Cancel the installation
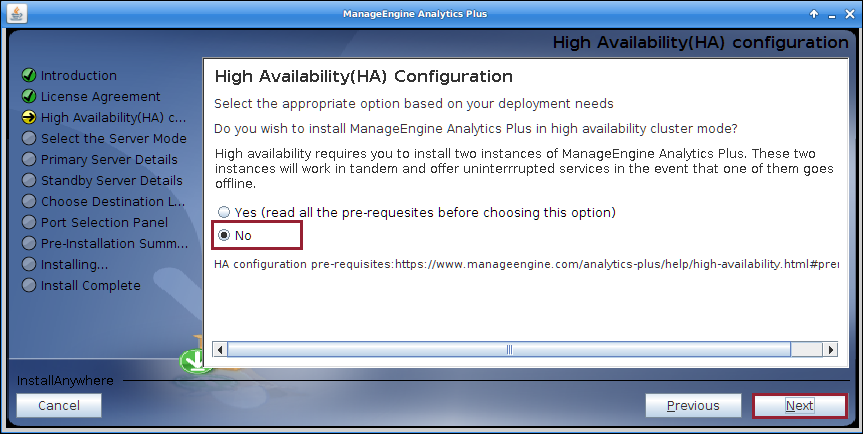The height and width of the screenshot is (434, 863). [x=59, y=405]
